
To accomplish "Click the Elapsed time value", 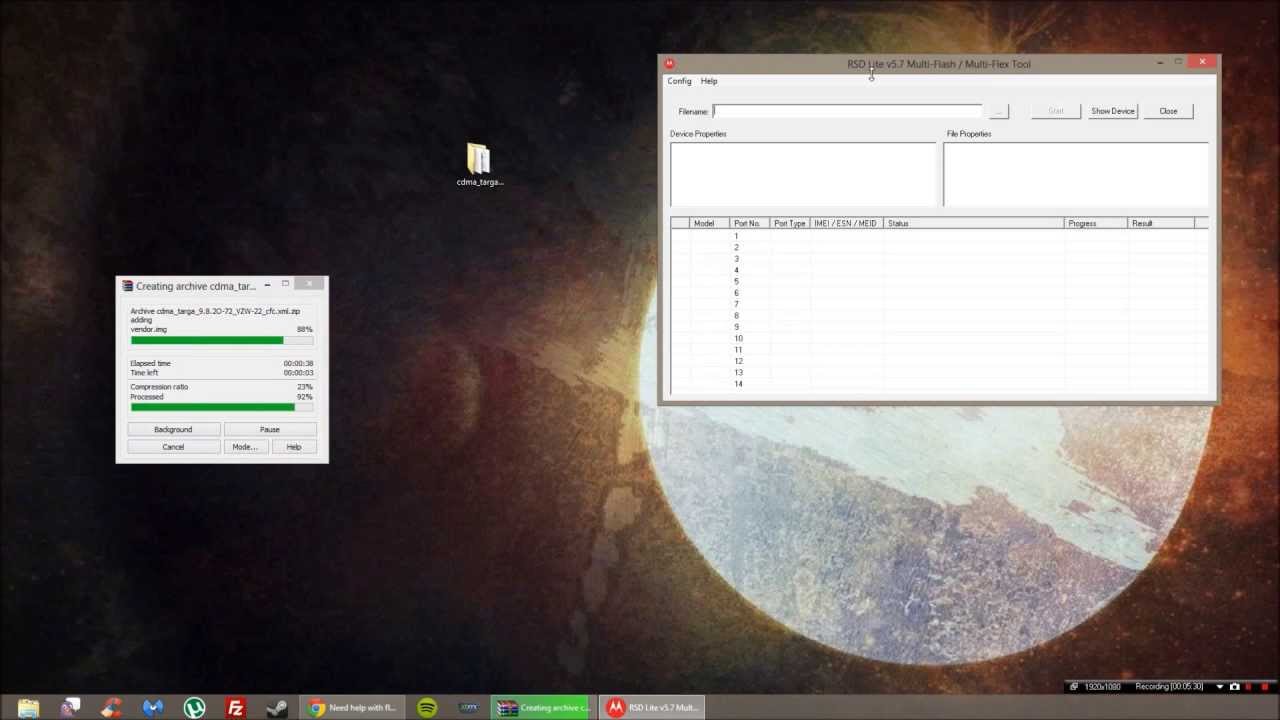I will coord(298,363).
